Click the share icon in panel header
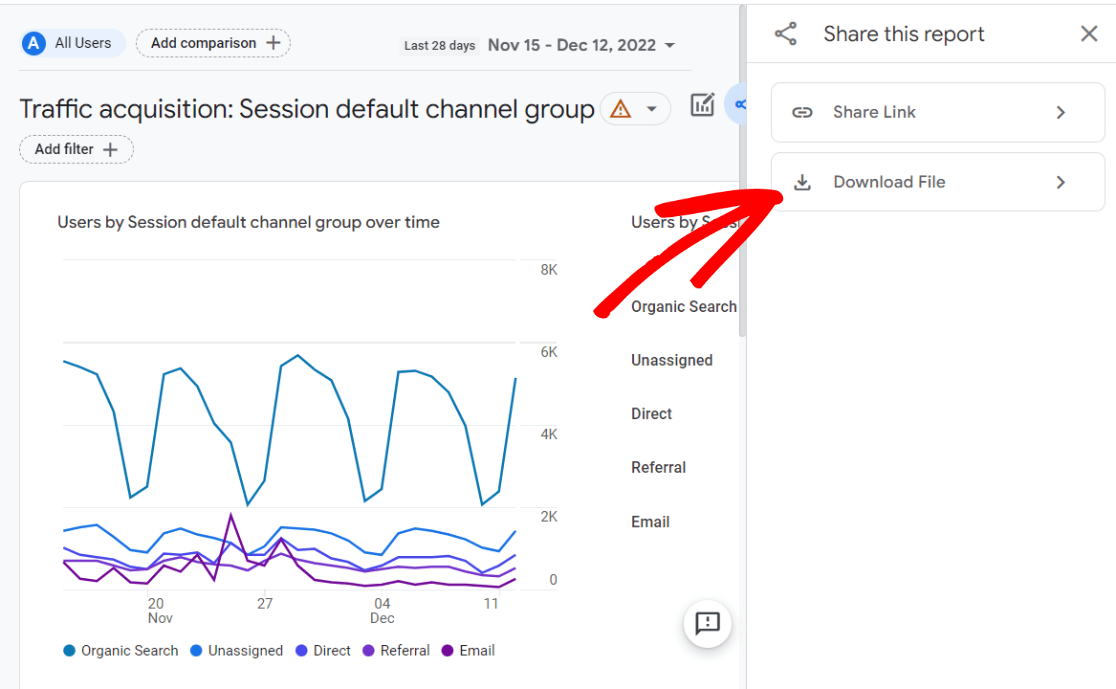1116x689 pixels. pyautogui.click(x=786, y=34)
